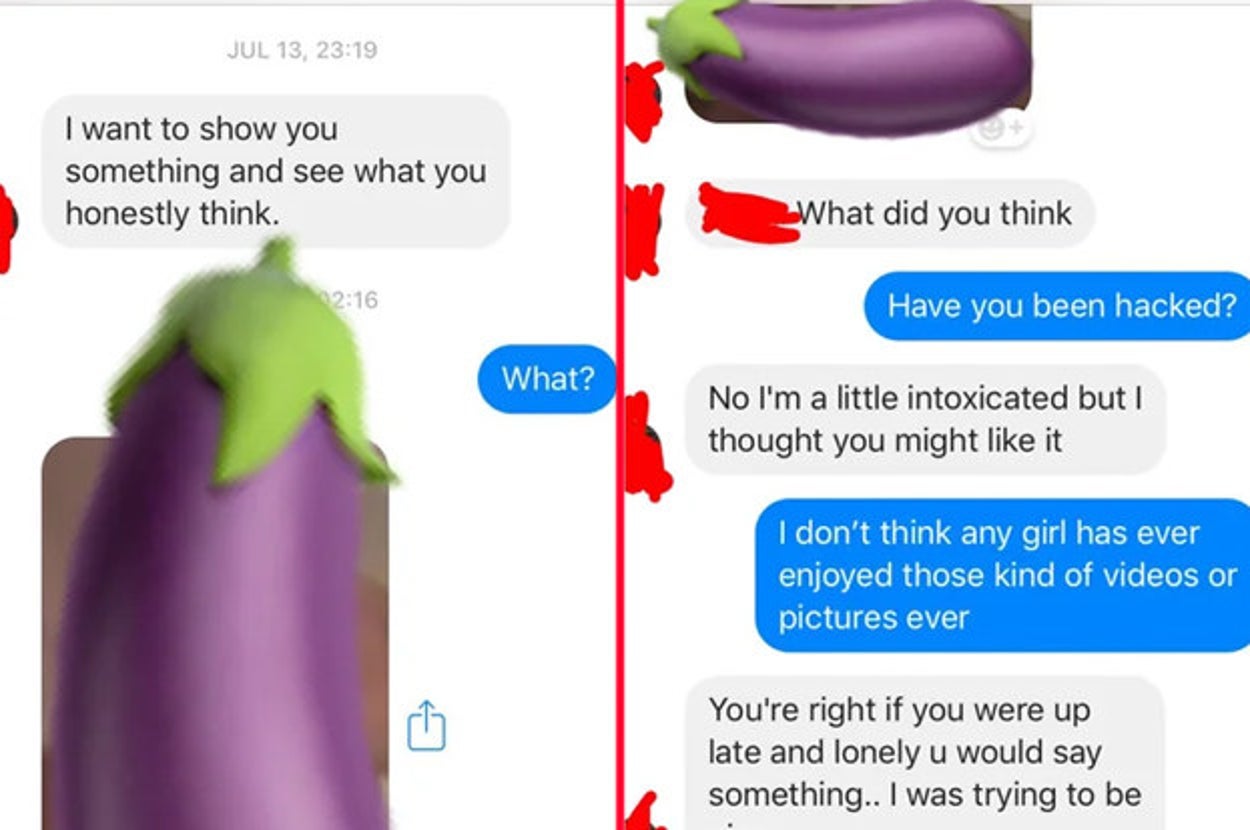Tap the "What did you think" message bubble
1250x830 pixels.
[890, 213]
